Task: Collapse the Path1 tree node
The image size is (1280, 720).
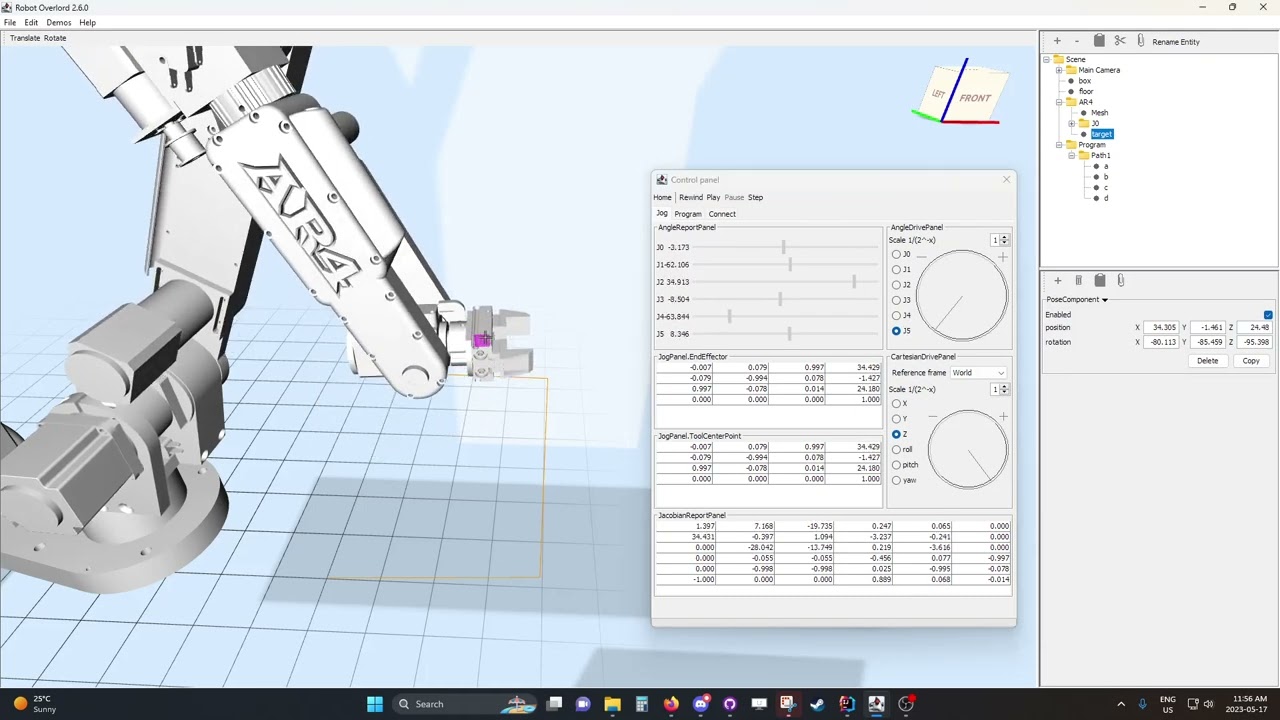Action: point(1071,156)
